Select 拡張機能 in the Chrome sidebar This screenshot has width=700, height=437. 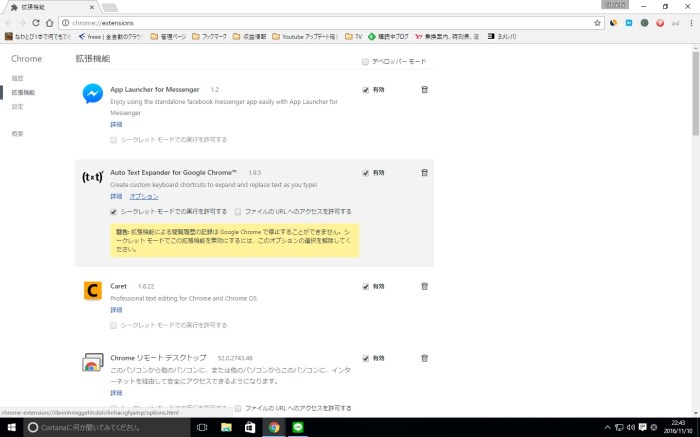tap(23, 92)
